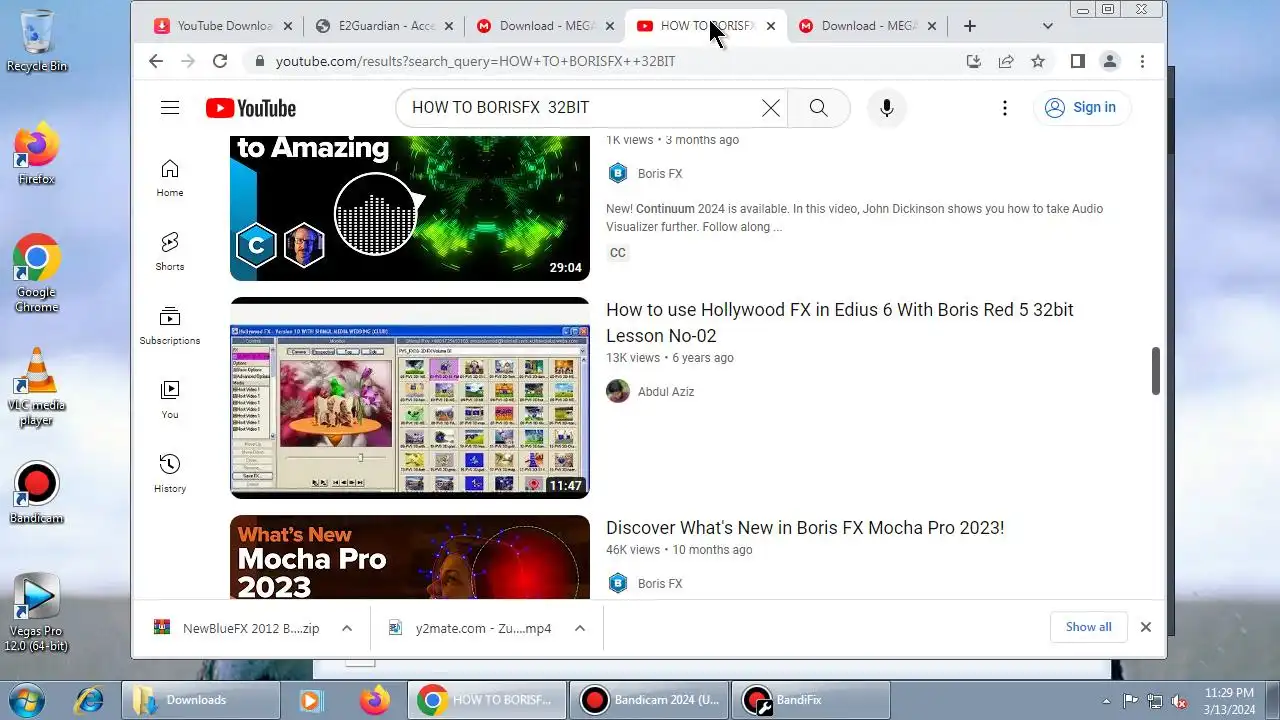Open Home in the YouTube sidebar

click(170, 178)
